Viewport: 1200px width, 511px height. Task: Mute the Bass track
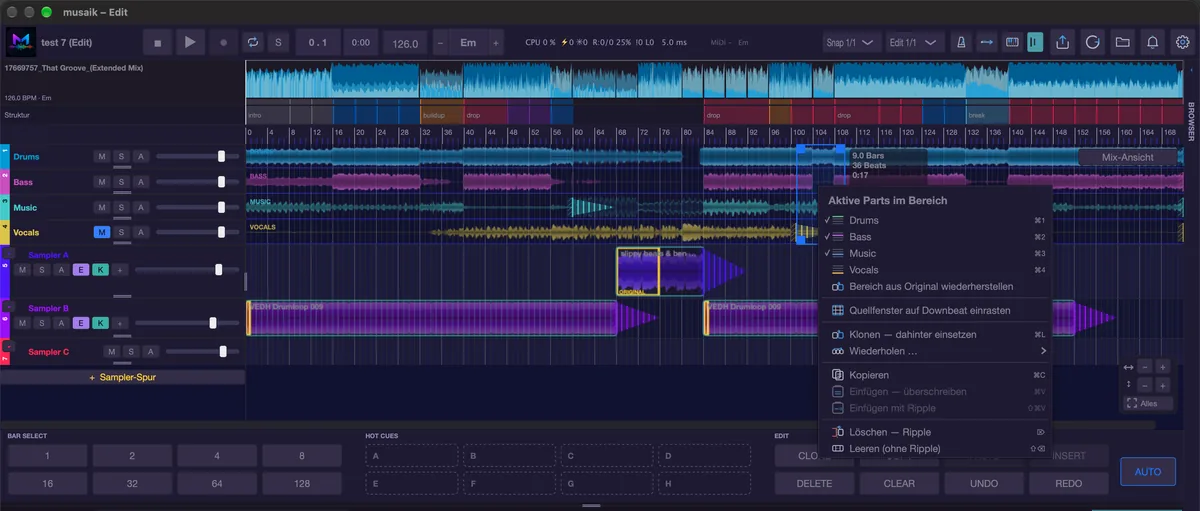tap(101, 182)
